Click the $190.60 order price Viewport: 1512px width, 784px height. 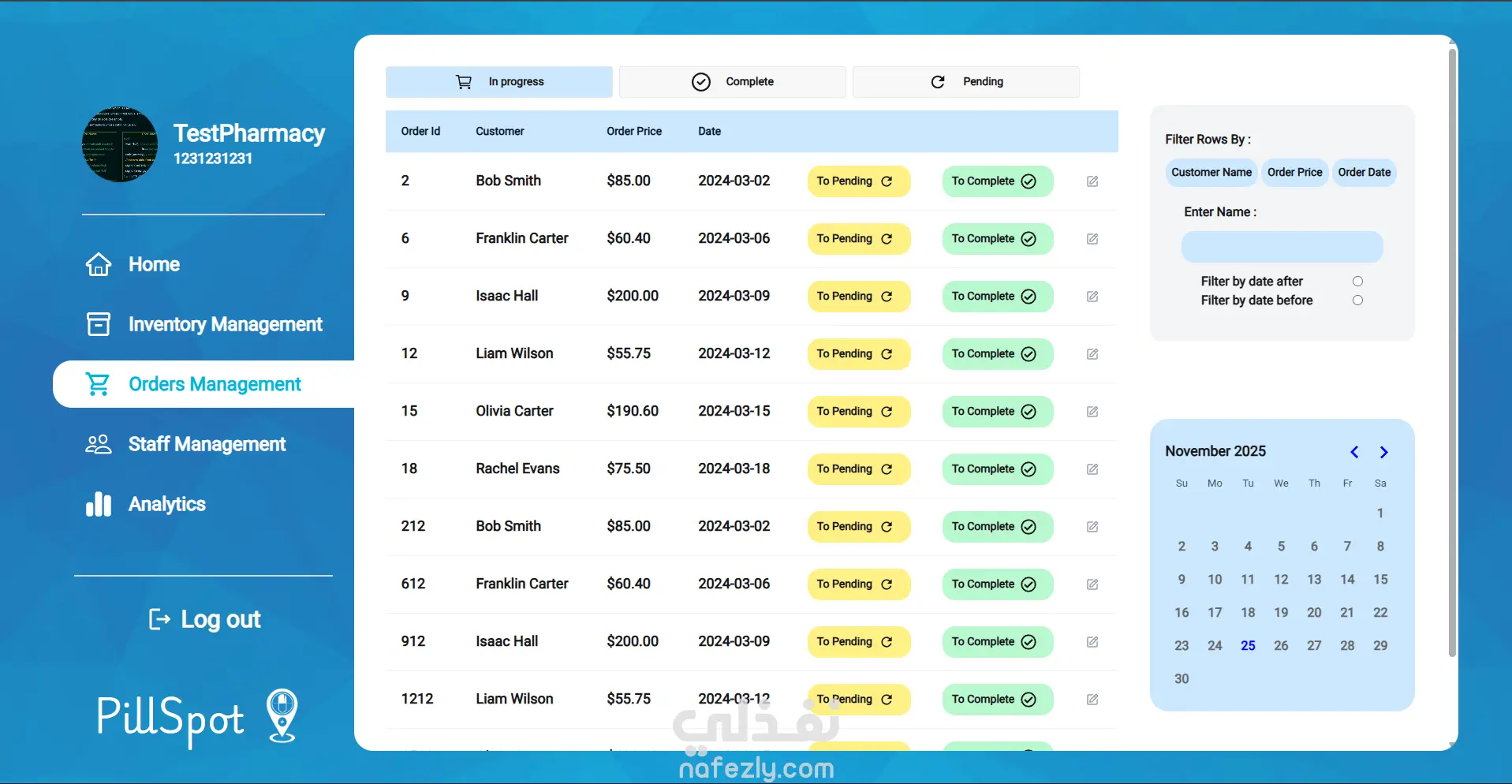coord(633,412)
